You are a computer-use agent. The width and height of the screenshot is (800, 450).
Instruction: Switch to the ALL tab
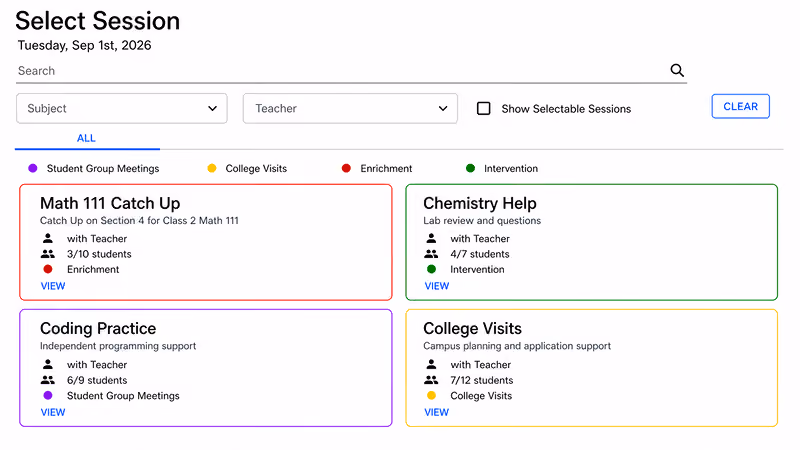coord(87,138)
